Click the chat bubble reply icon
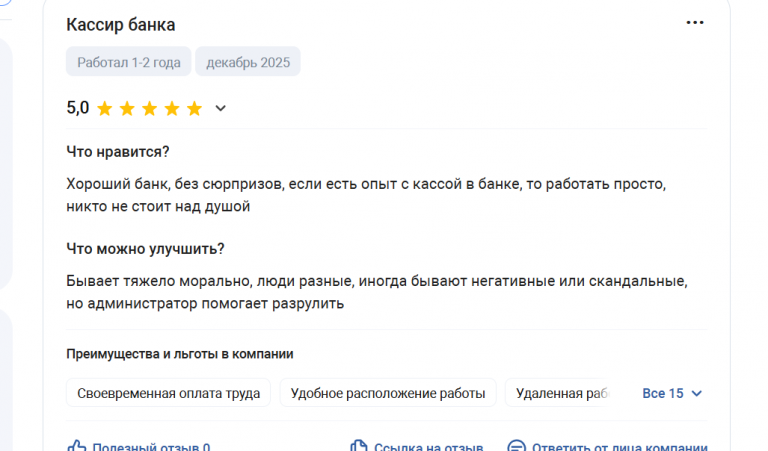Image resolution: width=768 pixels, height=451 pixels. (x=516, y=447)
